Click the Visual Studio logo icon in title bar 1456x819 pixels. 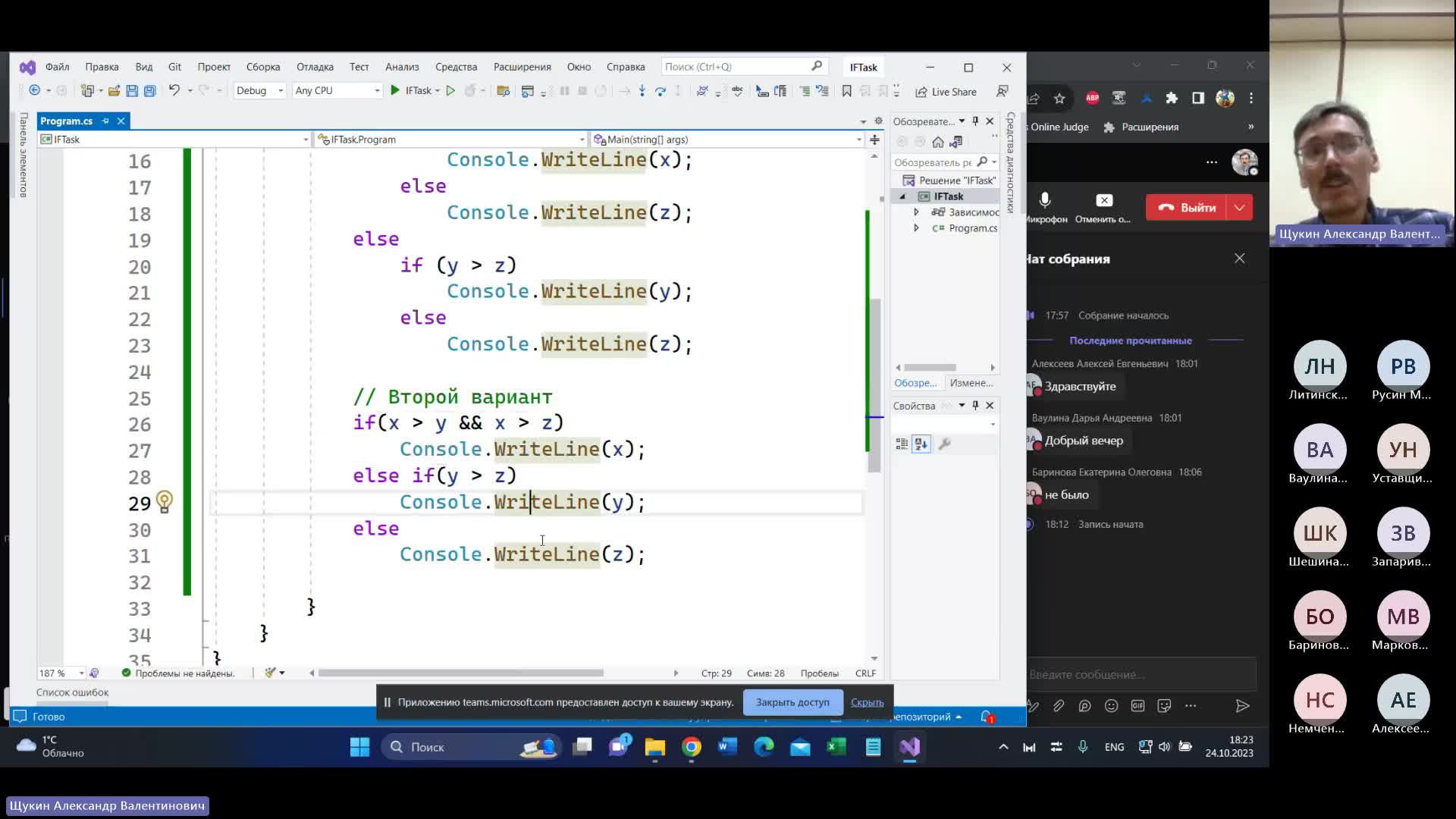(x=27, y=67)
